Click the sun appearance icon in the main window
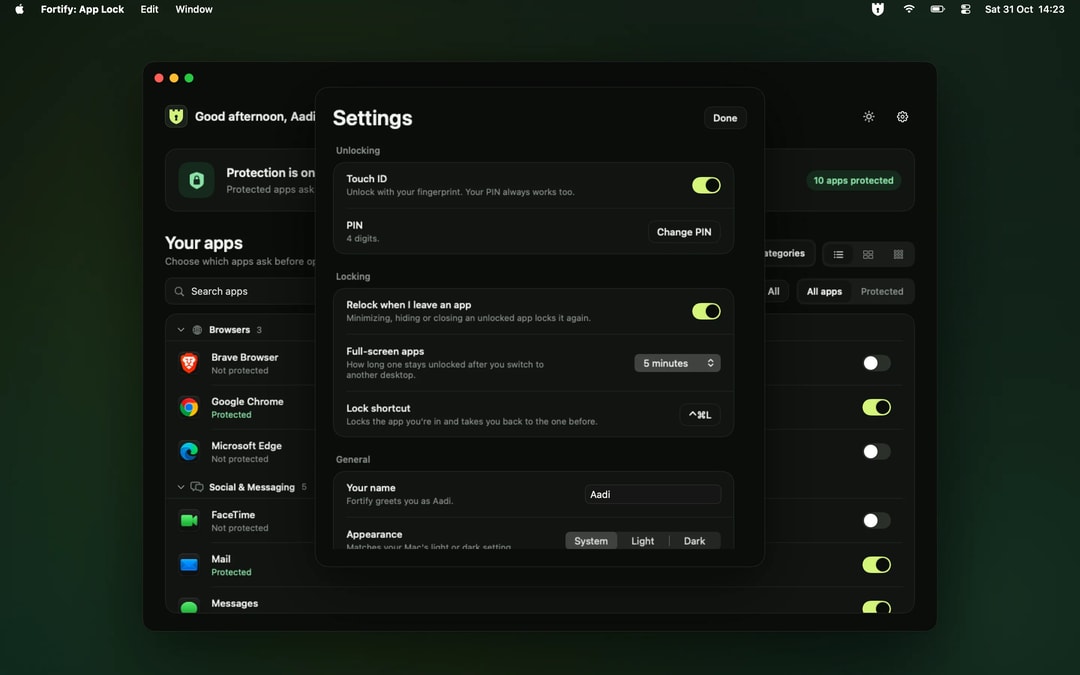This screenshot has height=675, width=1080. [x=869, y=116]
